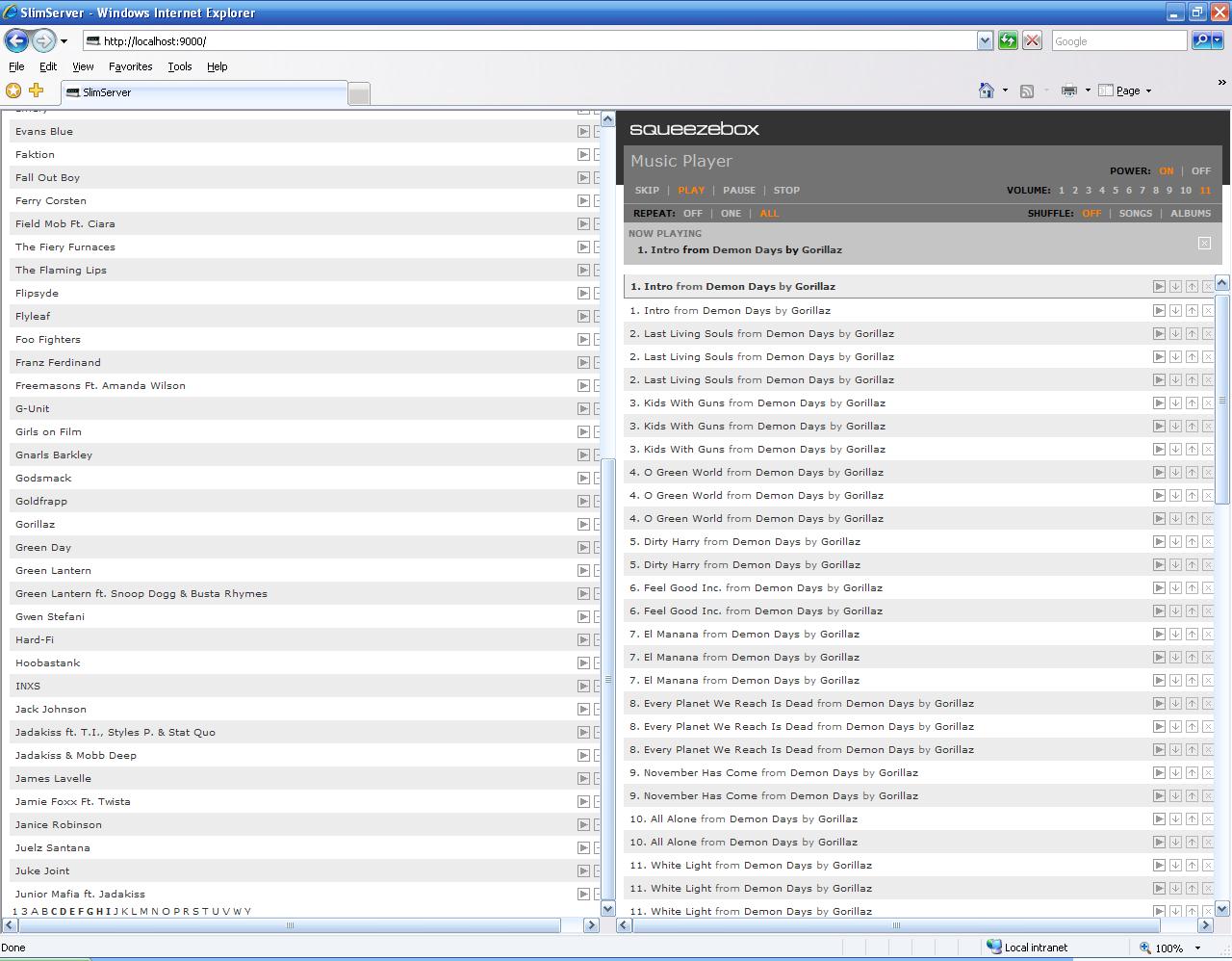
Task: Move first Last Living Souls track down
Action: click(x=1175, y=333)
